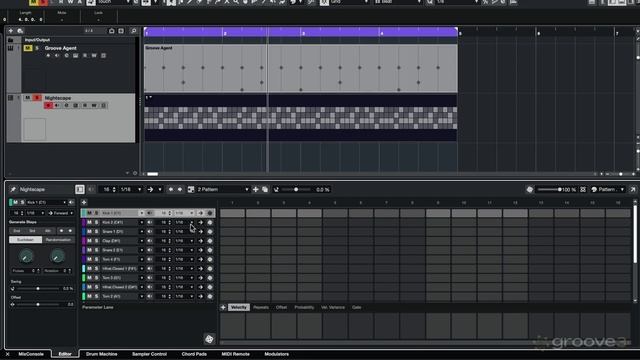
Task: Duplicate pattern using the copy icon
Action: tap(265, 189)
